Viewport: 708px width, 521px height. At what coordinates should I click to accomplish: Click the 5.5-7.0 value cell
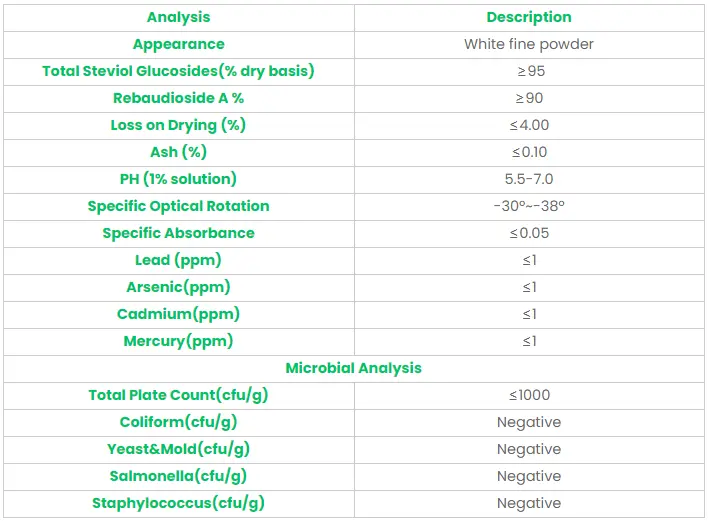pos(529,179)
